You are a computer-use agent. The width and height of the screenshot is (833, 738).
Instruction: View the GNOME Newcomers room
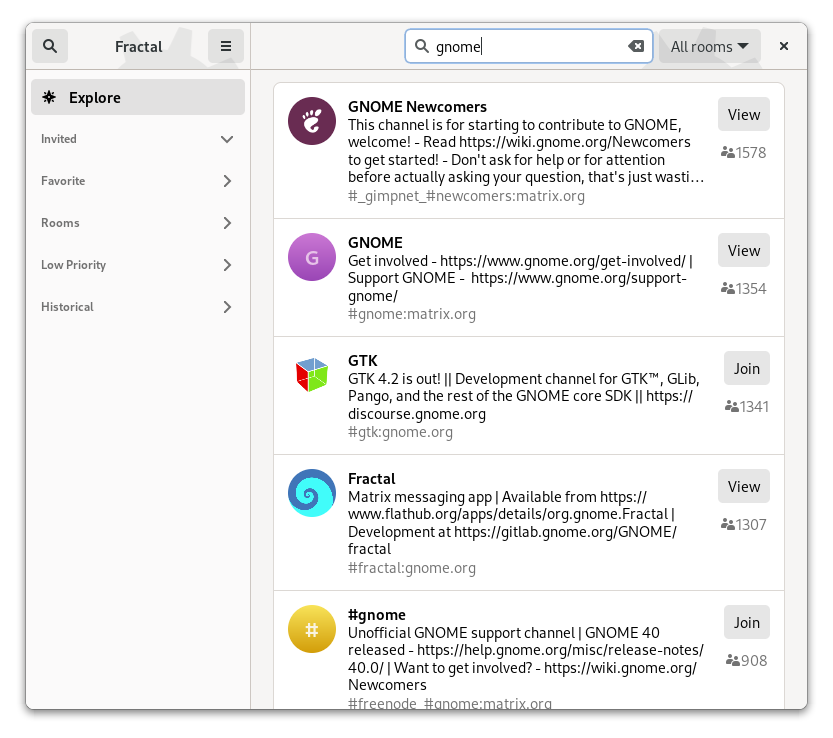pos(743,115)
